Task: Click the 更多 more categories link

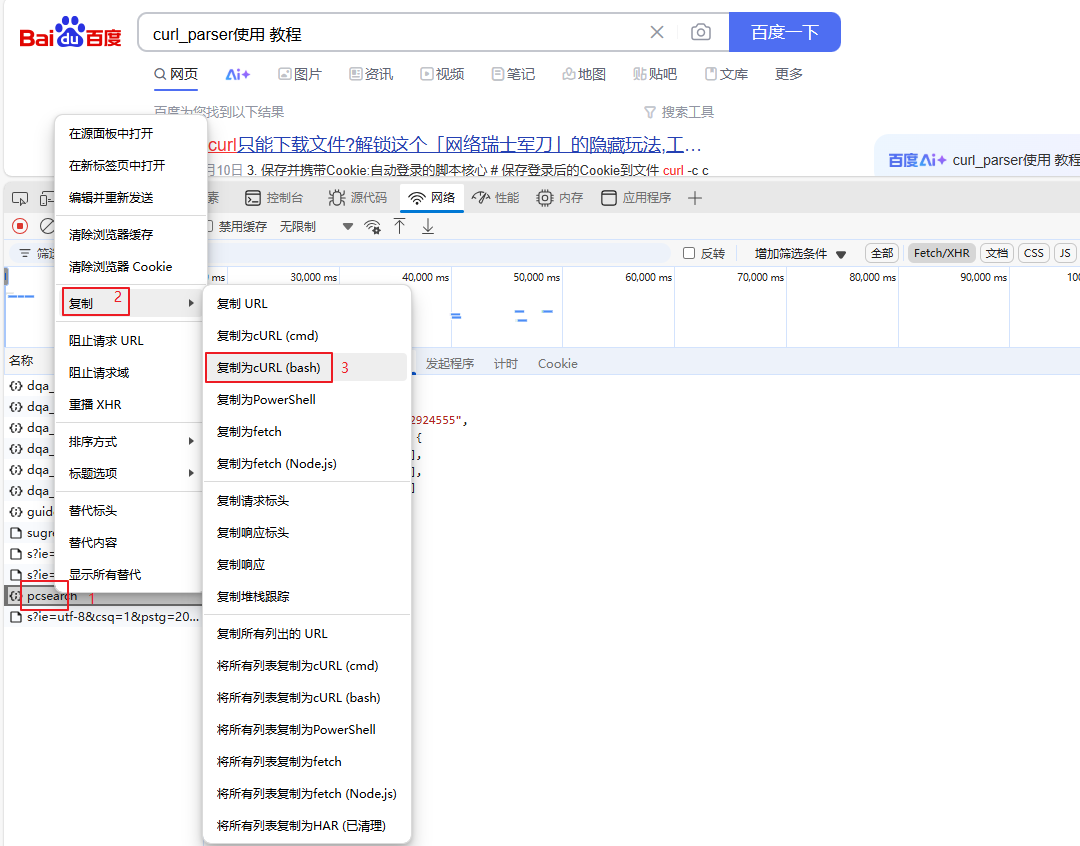Action: click(x=789, y=74)
